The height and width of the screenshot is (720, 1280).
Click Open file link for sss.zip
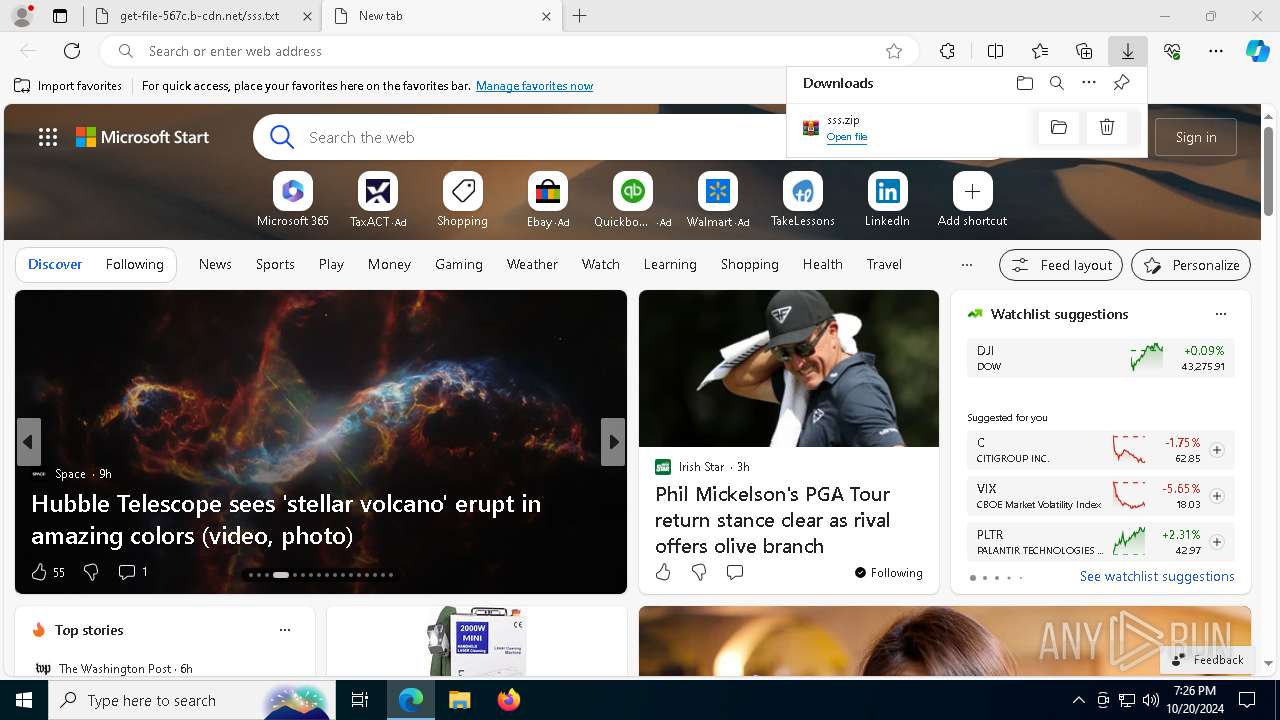[847, 137]
